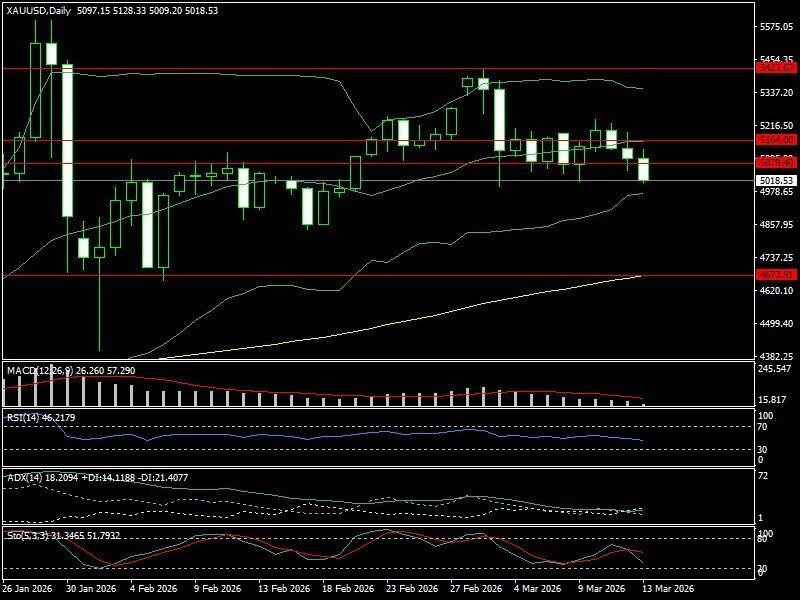
Task: Select the red 5164.00 price level tag
Action: point(776,140)
